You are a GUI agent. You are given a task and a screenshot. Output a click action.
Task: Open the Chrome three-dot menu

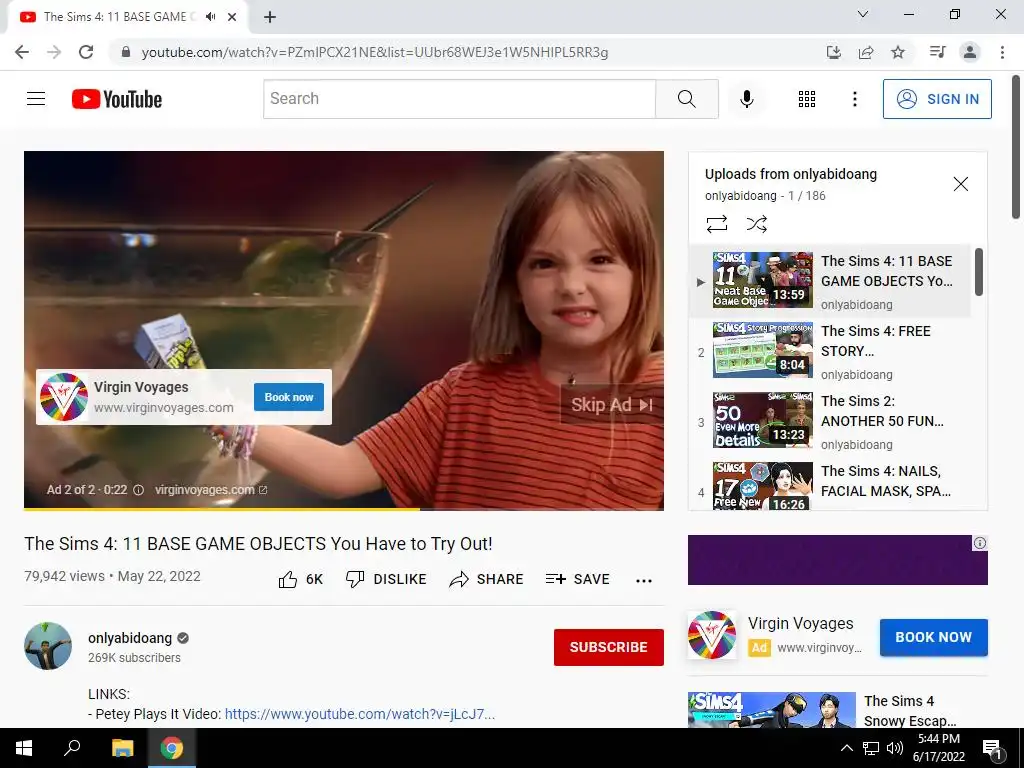[x=1002, y=52]
